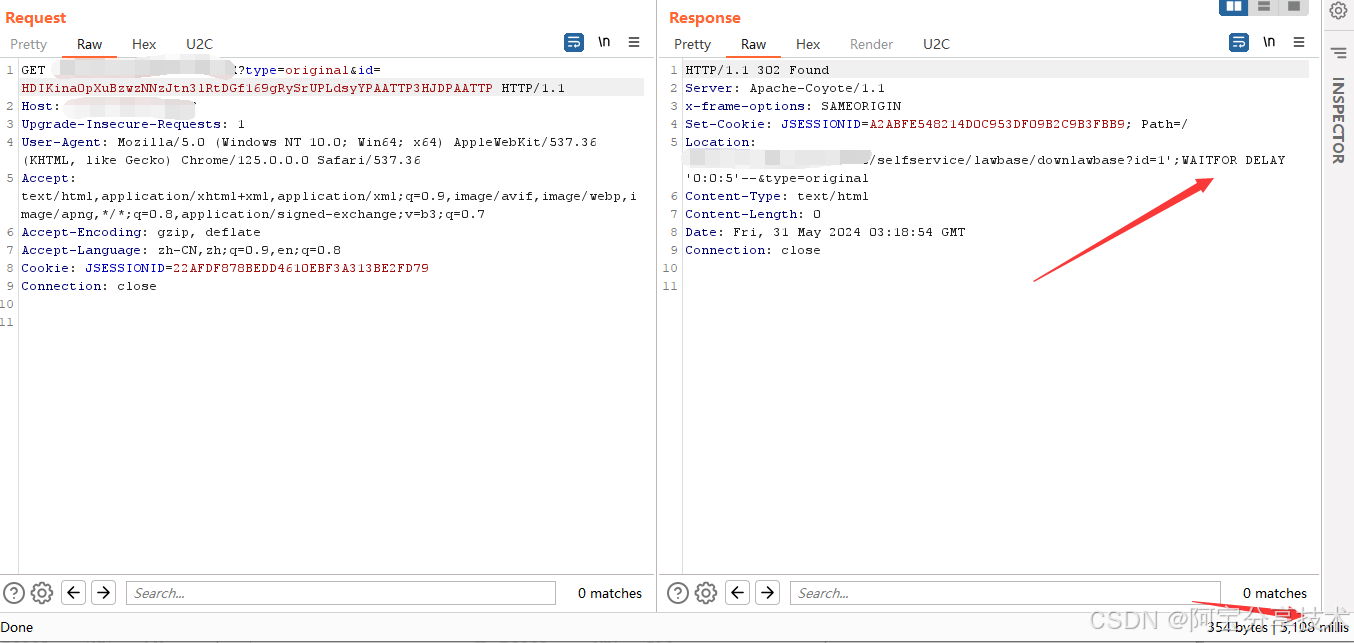This screenshot has width=1354, height=643.
Task: Click the x-frame-options SAMEORIGIN header
Action: pyautogui.click(x=793, y=106)
